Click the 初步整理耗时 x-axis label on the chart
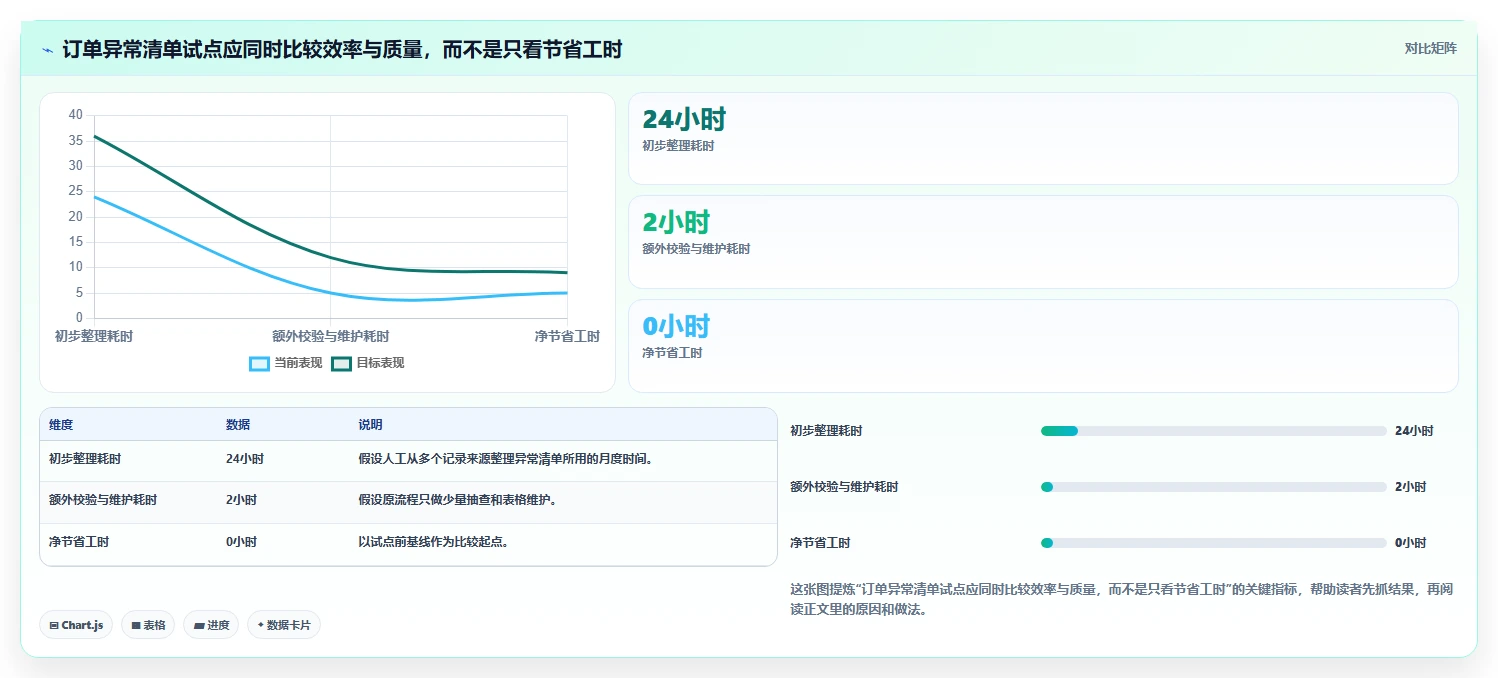The image size is (1498, 678). [x=94, y=336]
